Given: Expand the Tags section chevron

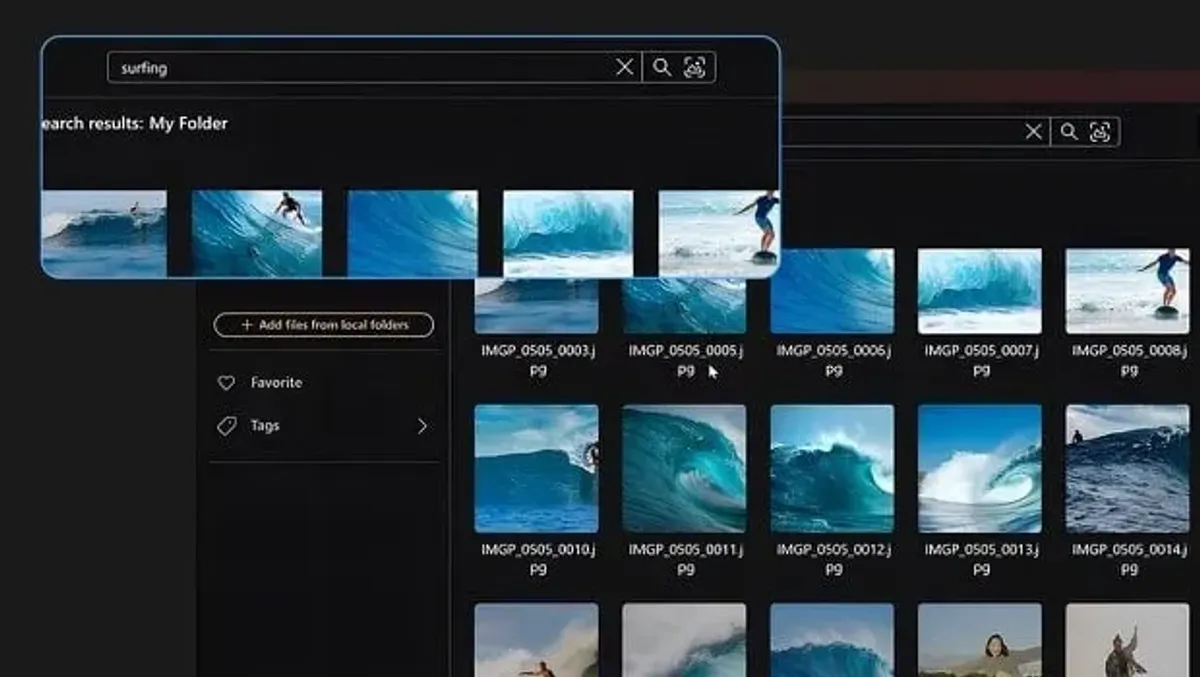Looking at the screenshot, I should click(x=422, y=426).
